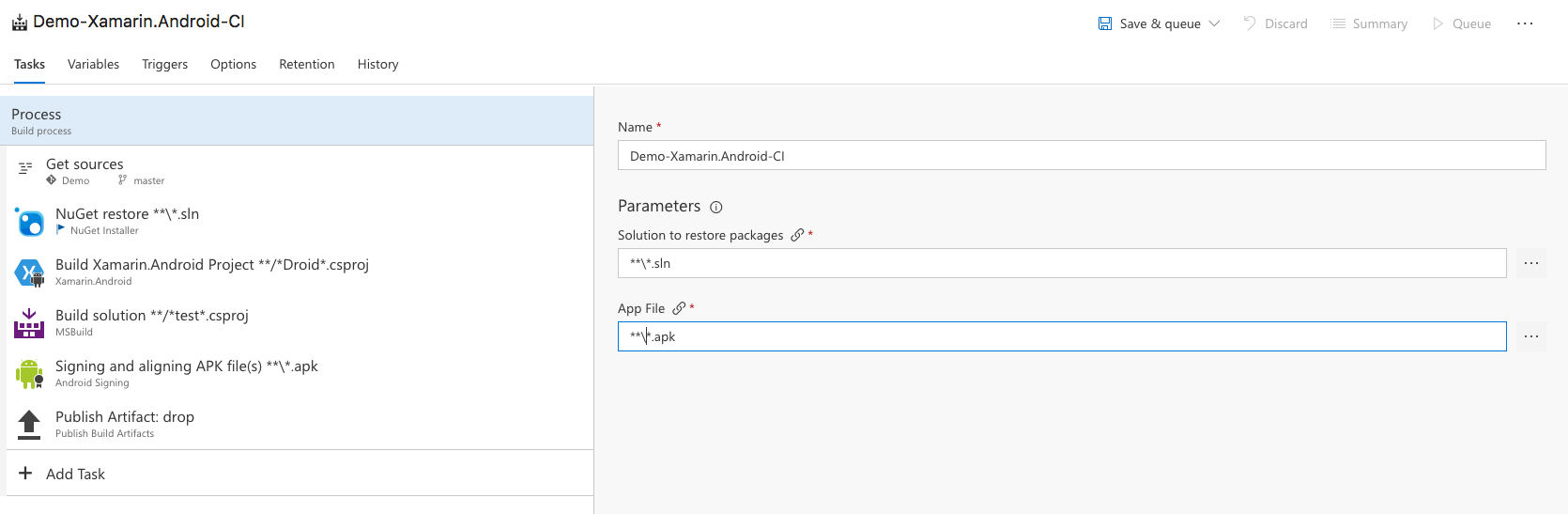Click the master branch icon under Get sources
This screenshot has height=514, width=1568.
click(x=122, y=180)
